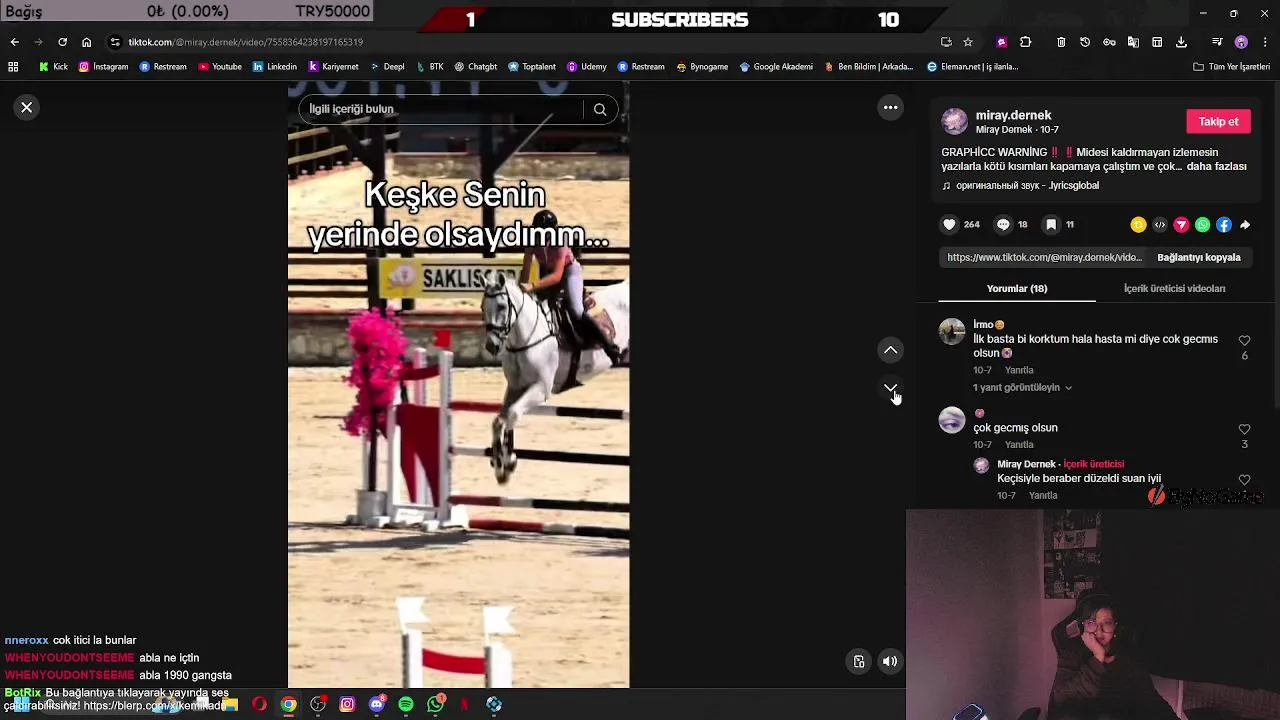Viewport: 1280px width, 720px height.
Task: Open the three-dots more options menu
Action: pyautogui.click(x=890, y=107)
